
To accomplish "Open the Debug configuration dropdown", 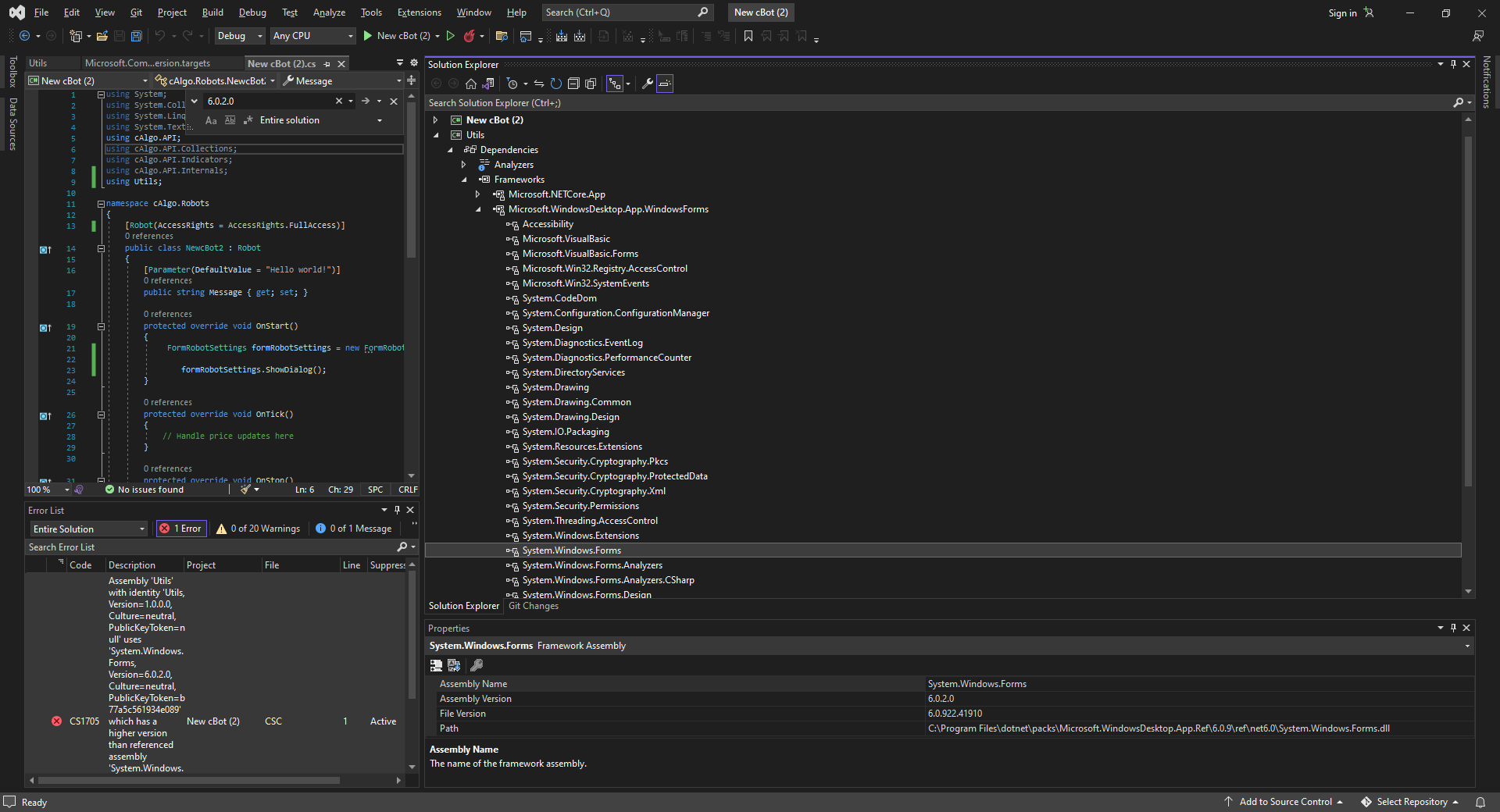I will coord(238,36).
